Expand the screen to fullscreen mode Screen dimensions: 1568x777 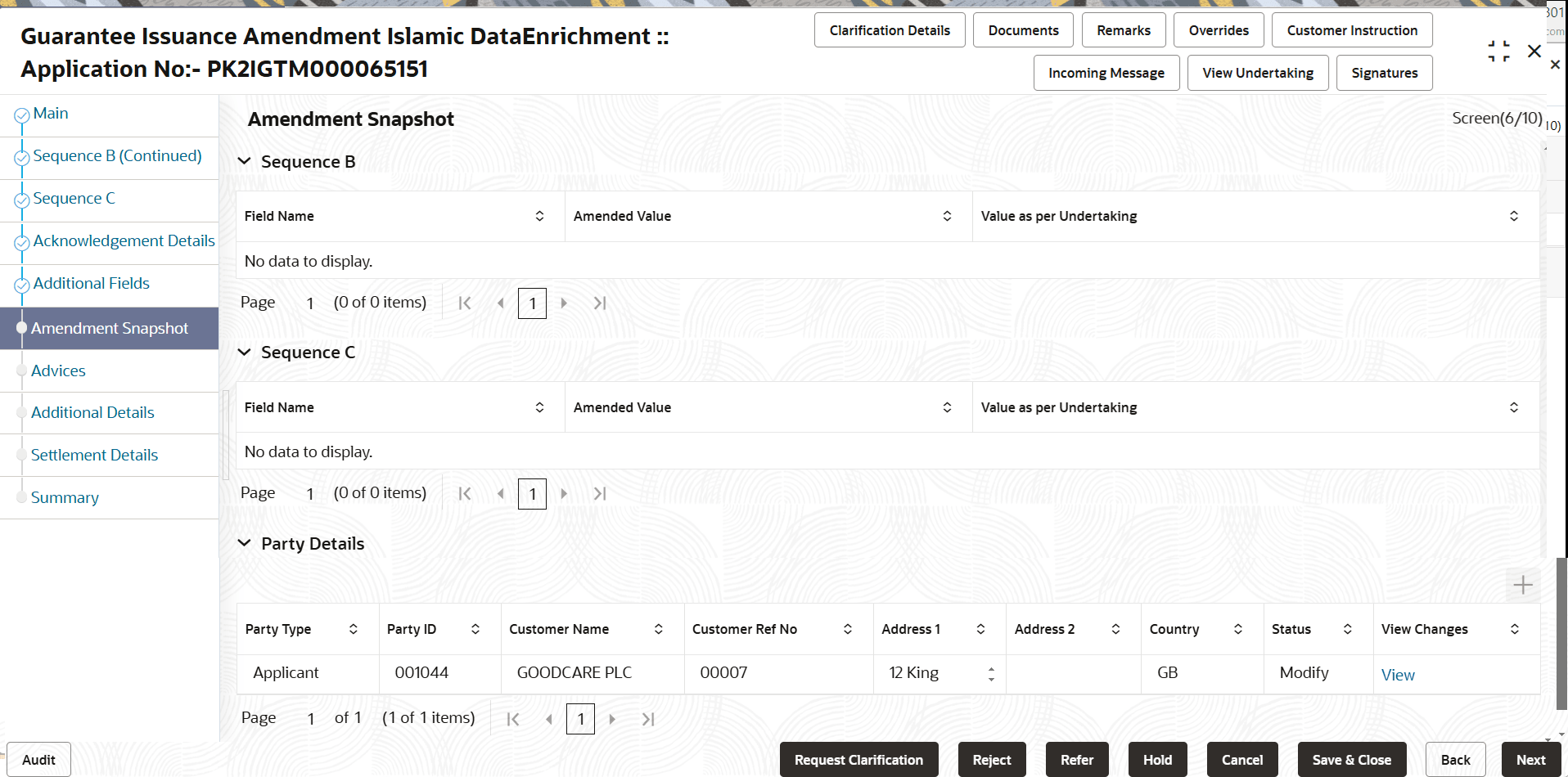[1498, 50]
